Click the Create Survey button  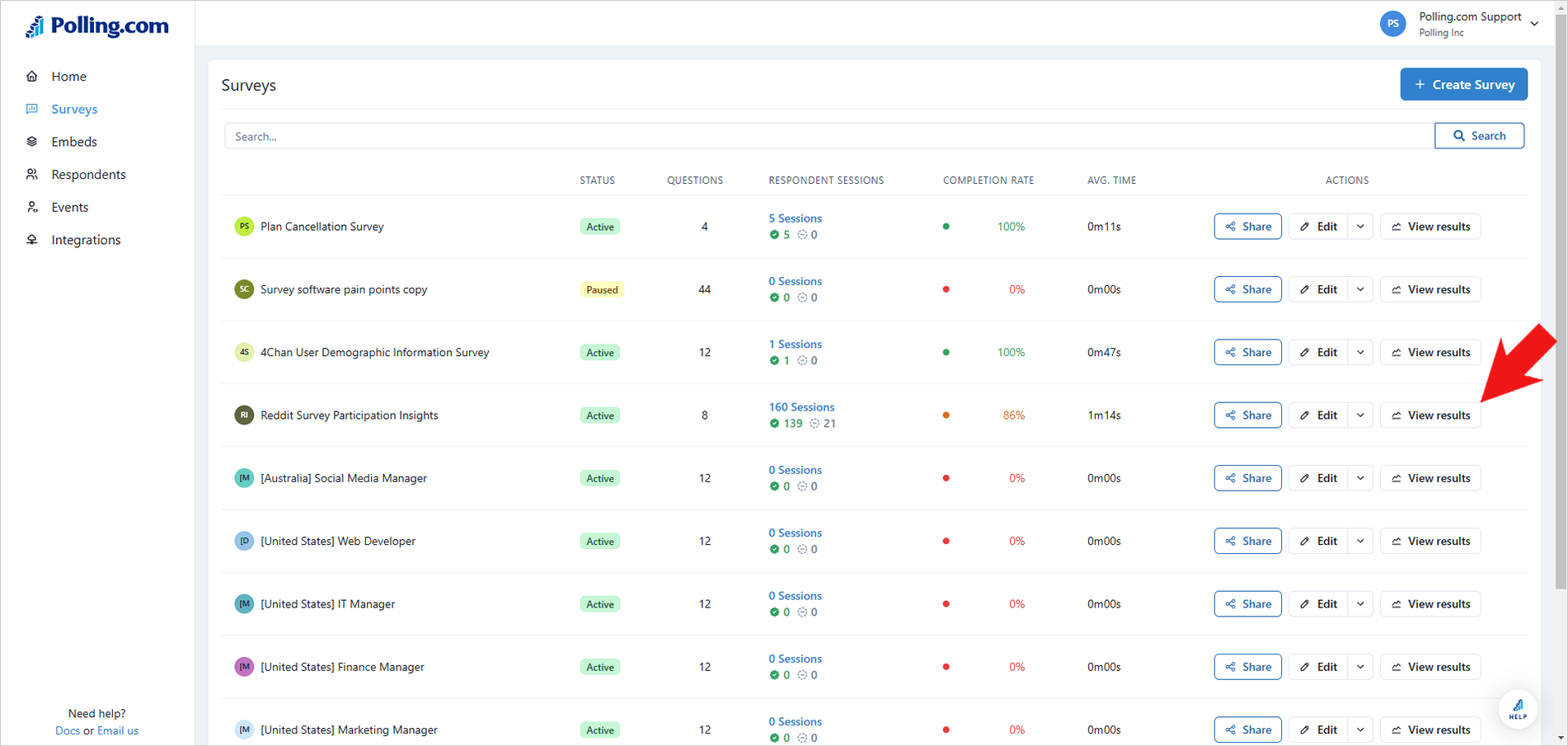point(1463,84)
